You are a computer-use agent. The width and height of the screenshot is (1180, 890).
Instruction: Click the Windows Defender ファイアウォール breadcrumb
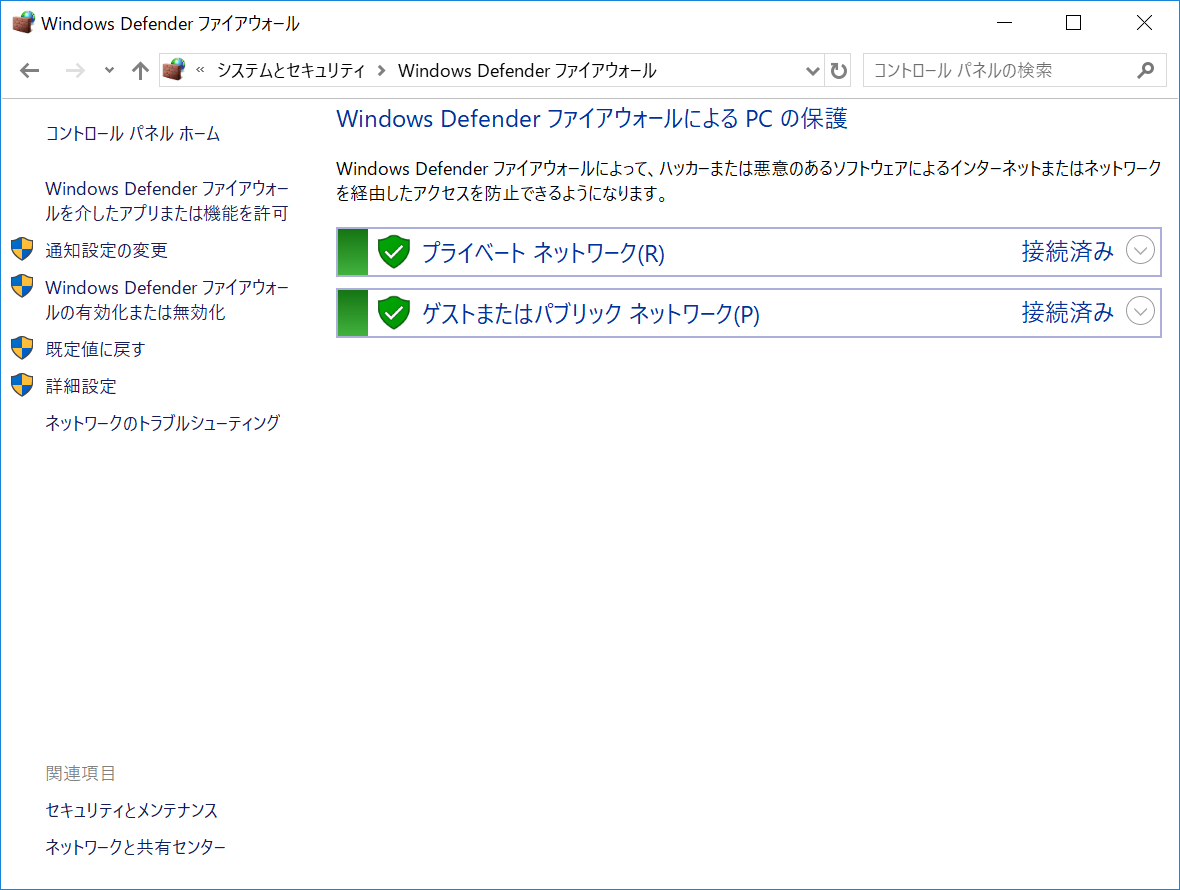click(x=527, y=71)
